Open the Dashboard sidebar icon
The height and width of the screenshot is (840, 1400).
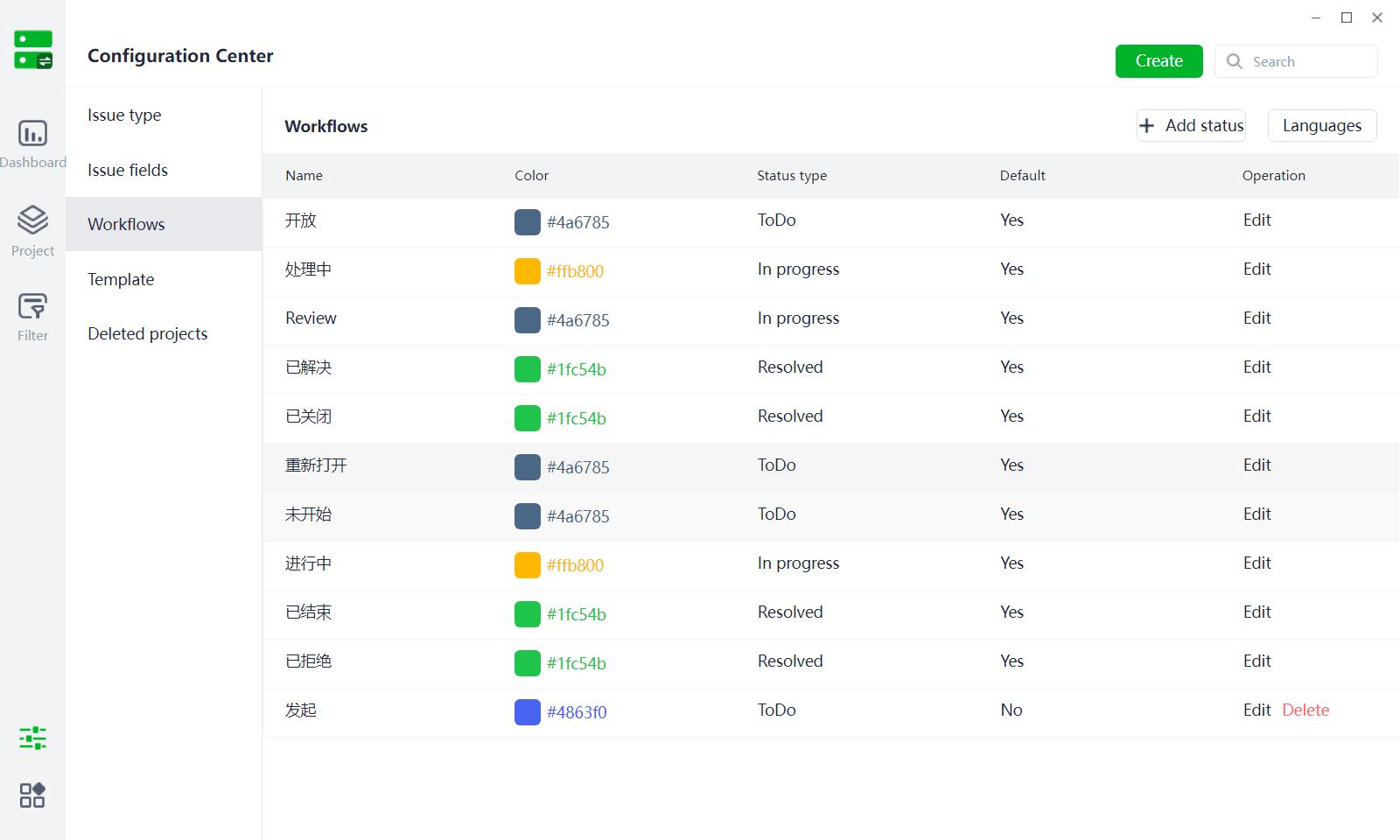tap(32, 133)
